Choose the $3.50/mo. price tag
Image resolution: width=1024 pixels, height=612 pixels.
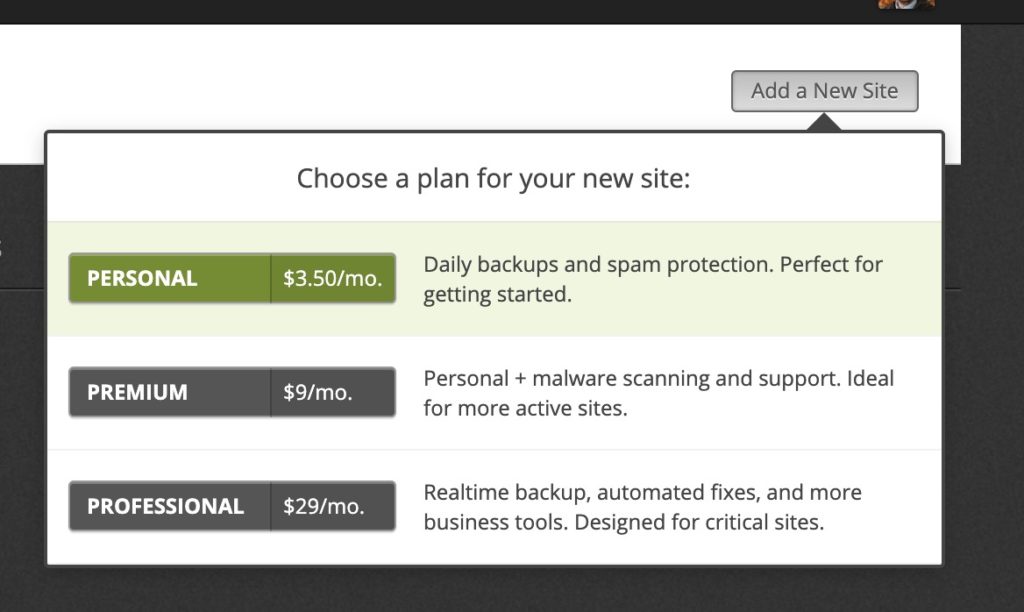click(x=333, y=278)
